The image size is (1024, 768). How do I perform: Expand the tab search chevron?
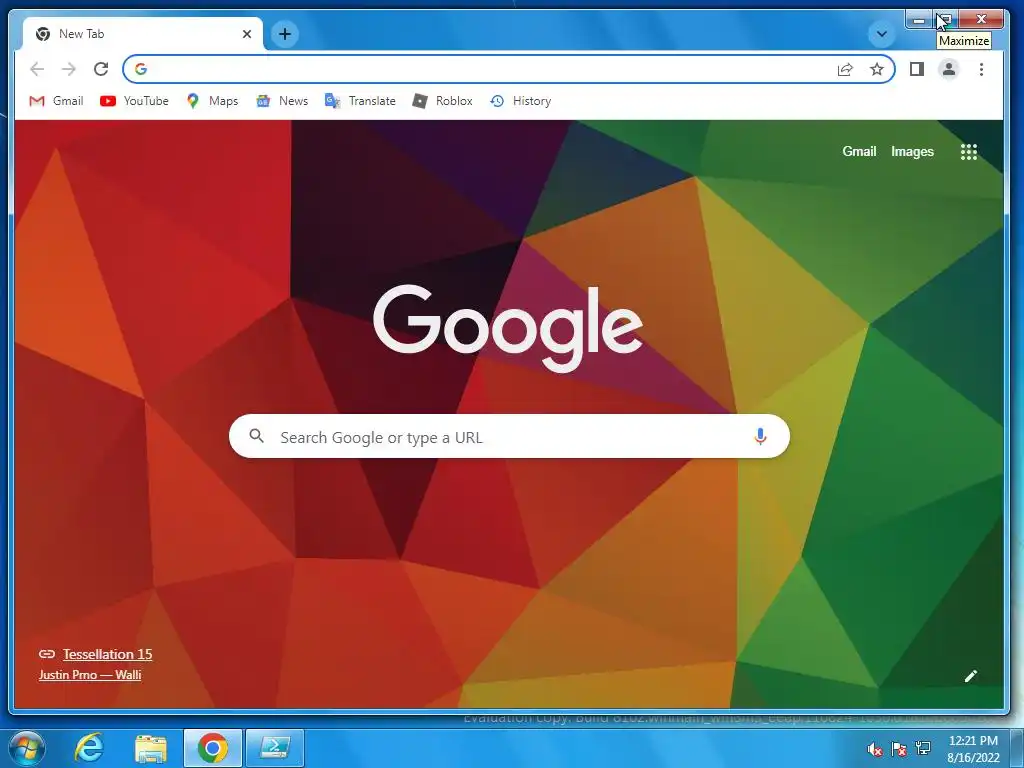[x=882, y=34]
